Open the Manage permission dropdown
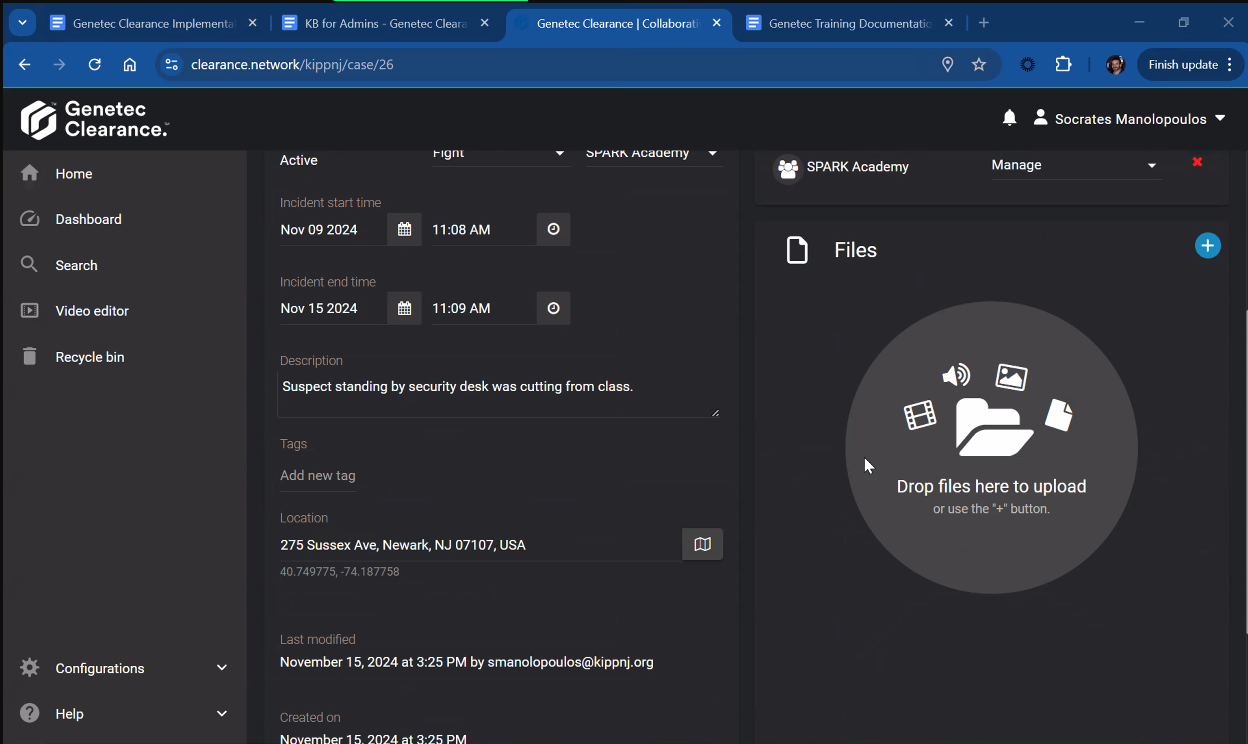 tap(1073, 165)
